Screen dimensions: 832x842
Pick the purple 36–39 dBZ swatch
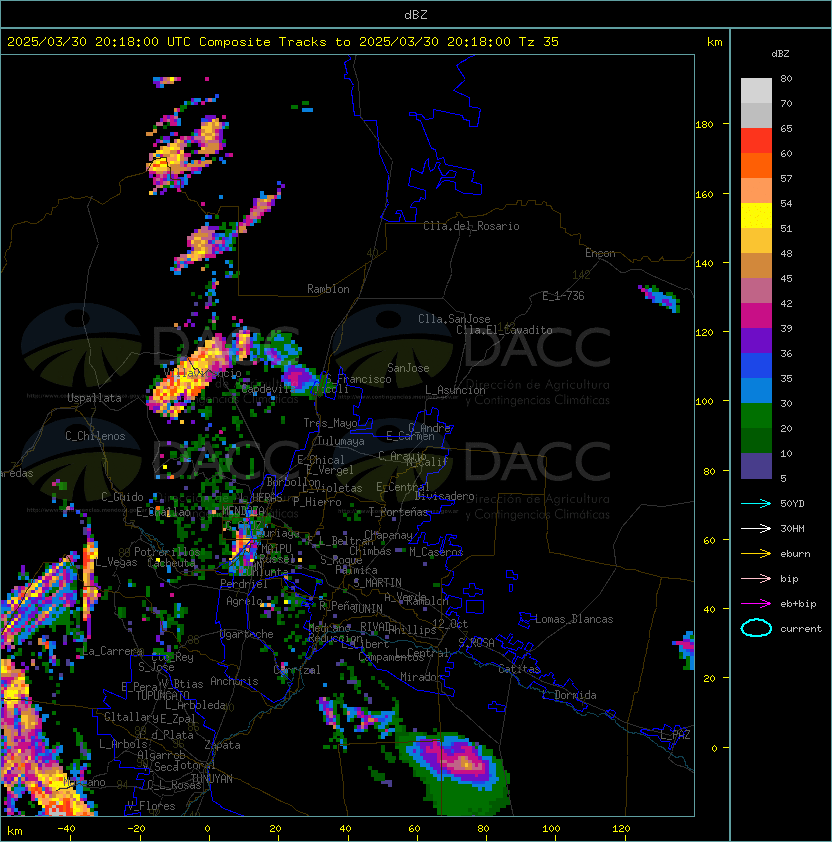coord(756,340)
